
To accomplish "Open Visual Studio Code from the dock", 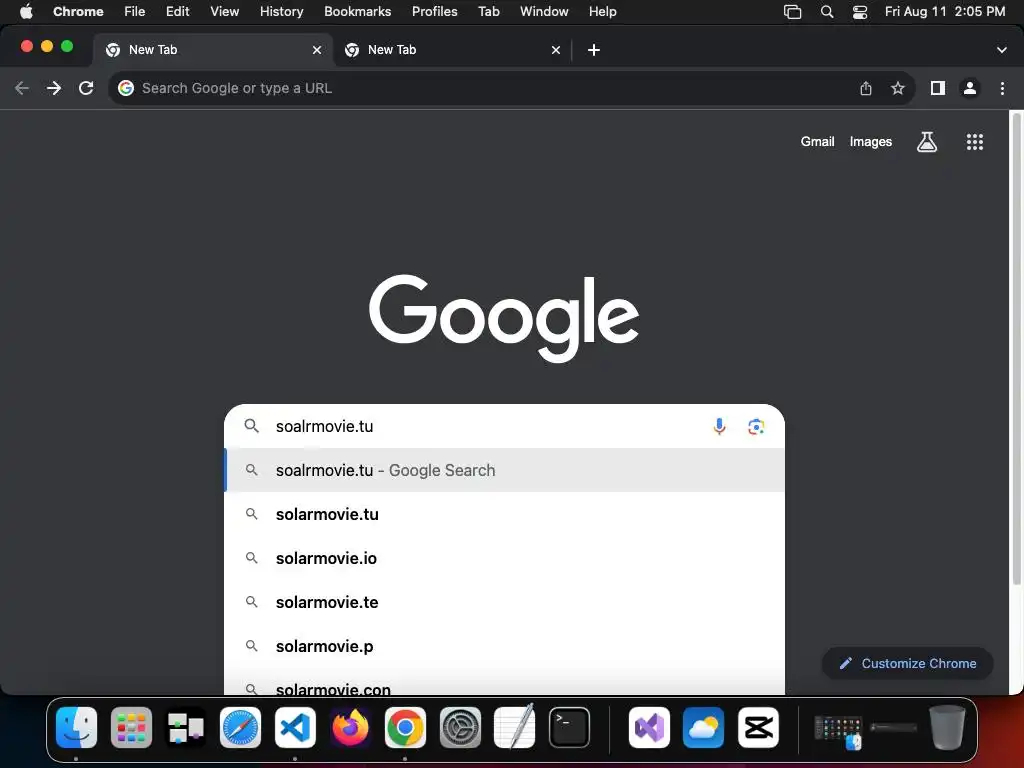I will coord(295,728).
